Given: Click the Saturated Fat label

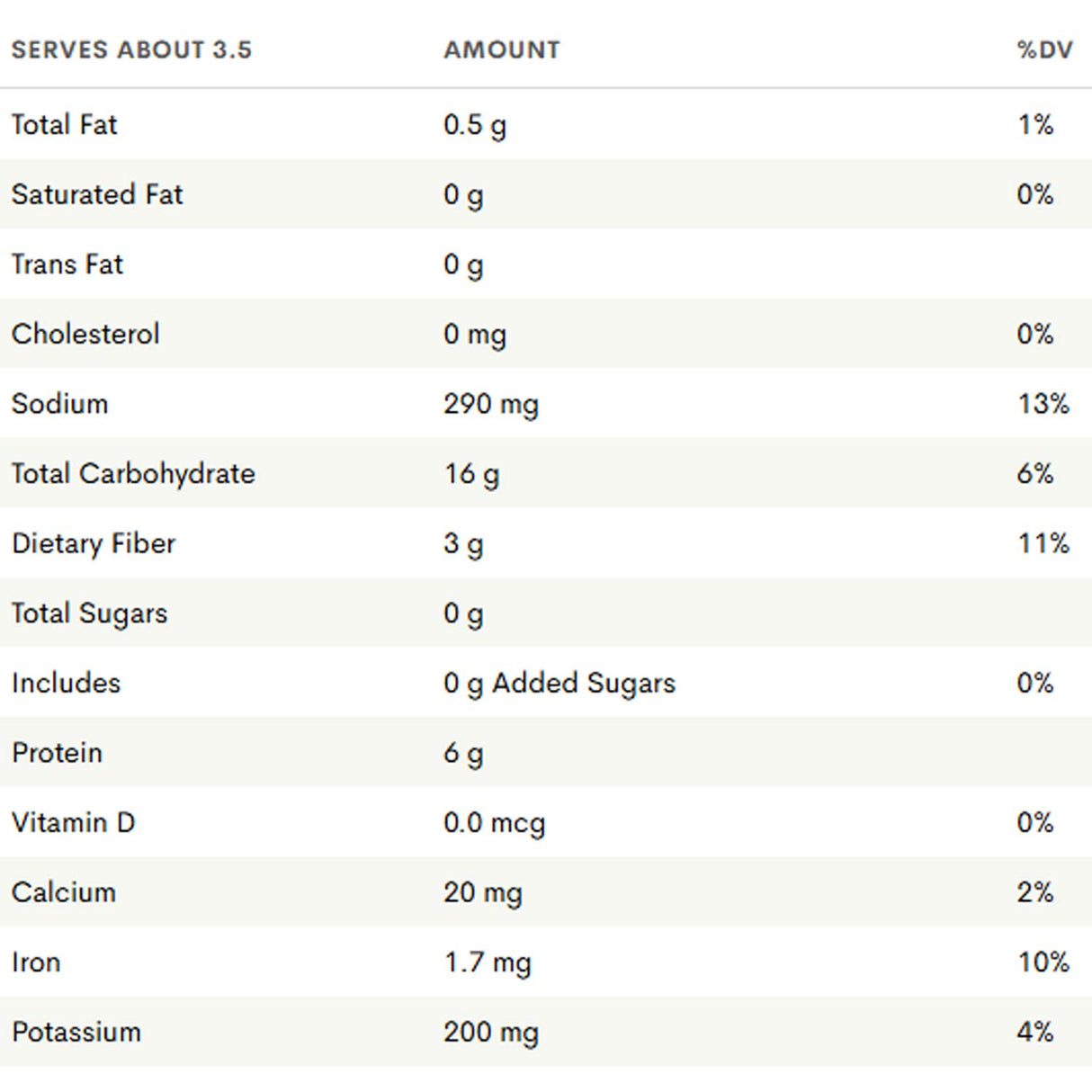Looking at the screenshot, I should click(97, 194).
